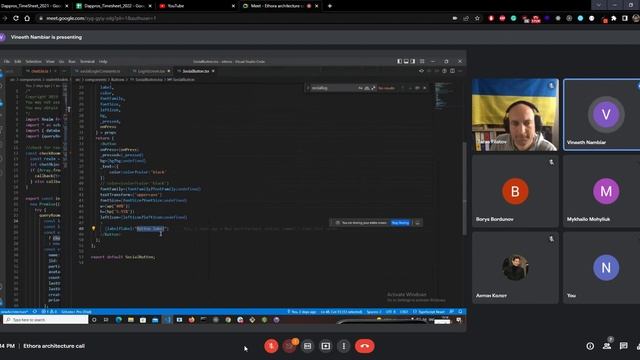Select Mykhailo Mohyliuk participant tile
Image resolution: width=640 pixels, height=360 pixels.
pos(602,191)
